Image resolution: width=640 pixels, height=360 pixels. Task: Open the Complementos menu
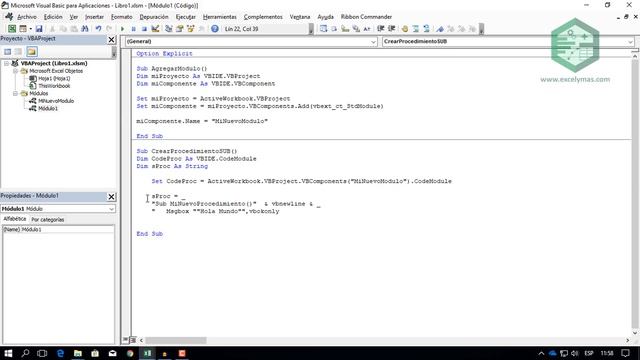(263, 17)
